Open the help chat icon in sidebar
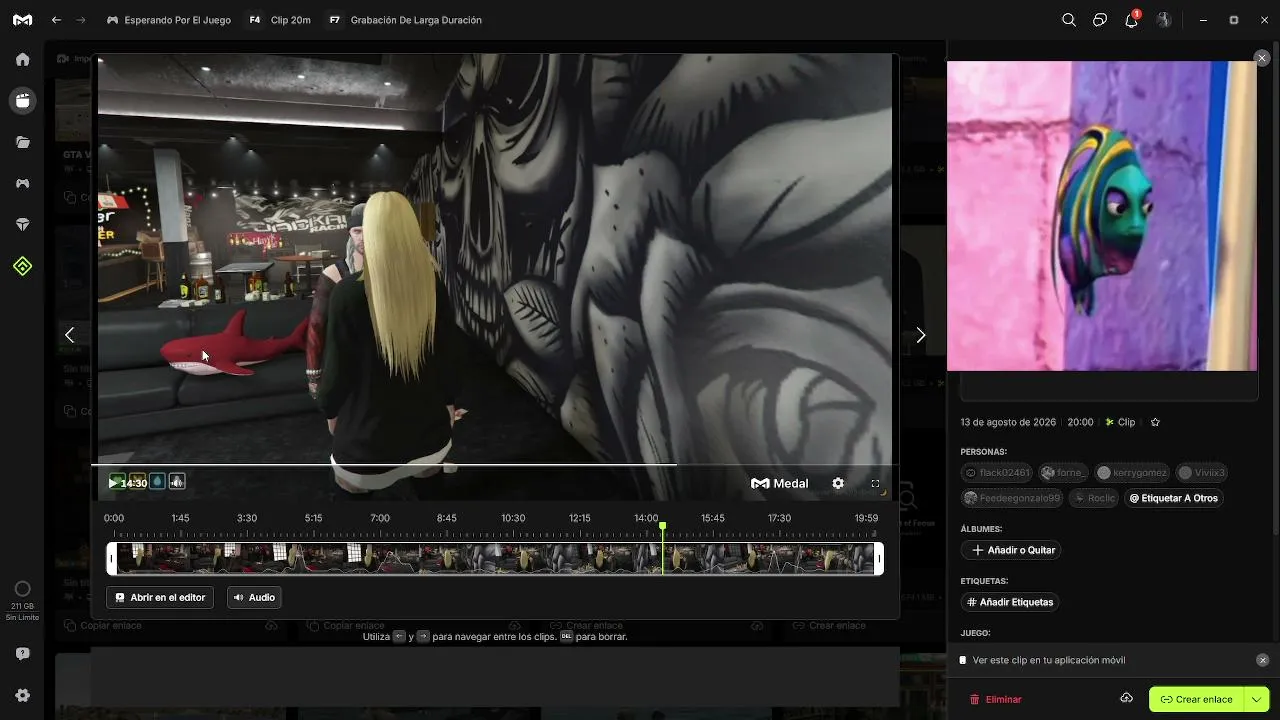1280x720 pixels. point(22,654)
